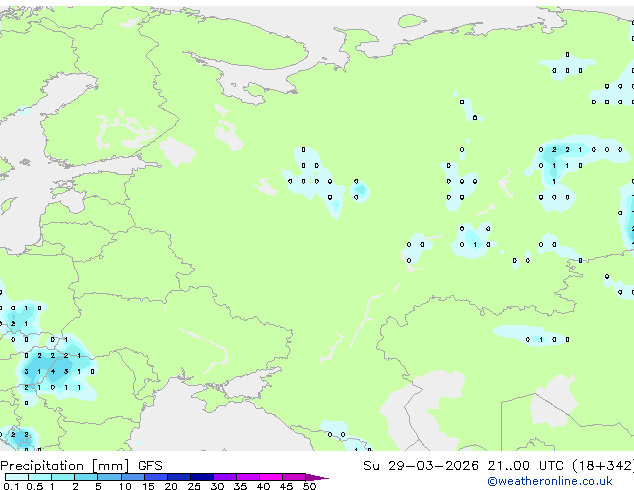The height and width of the screenshot is (490, 634).
Task: Click the '50' legend scale label
Action: pos(309,486)
